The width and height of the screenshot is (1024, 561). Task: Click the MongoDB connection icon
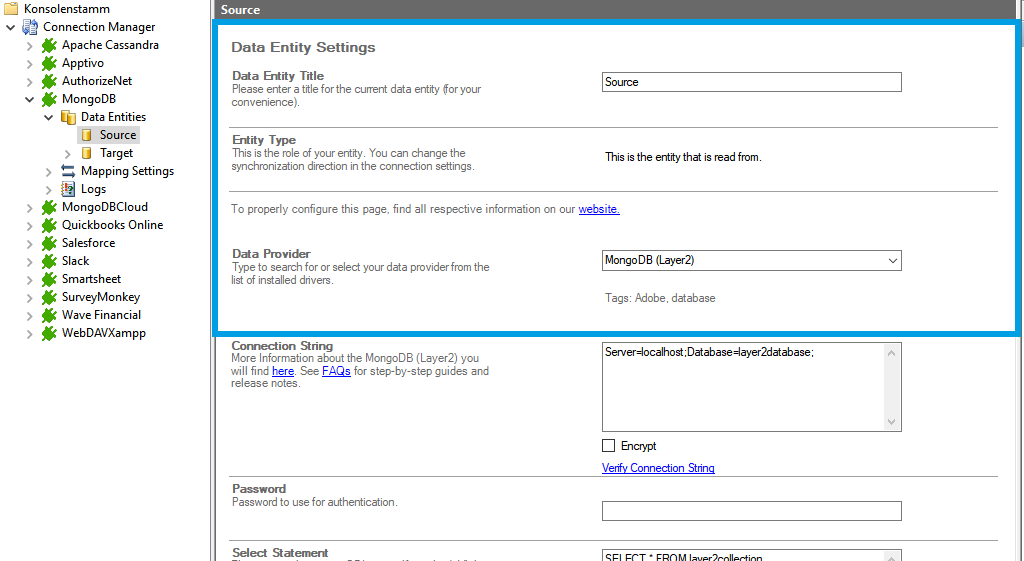pos(49,99)
